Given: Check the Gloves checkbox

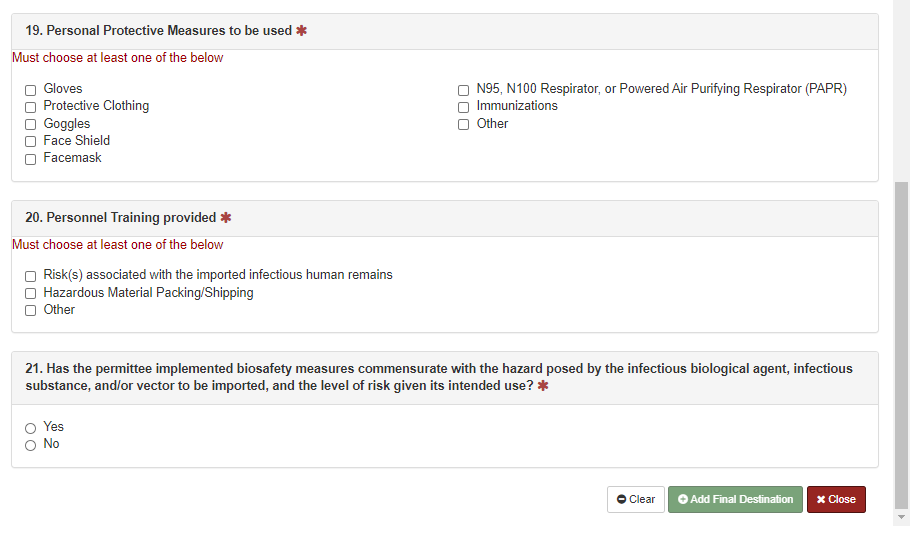Looking at the screenshot, I should [x=31, y=90].
